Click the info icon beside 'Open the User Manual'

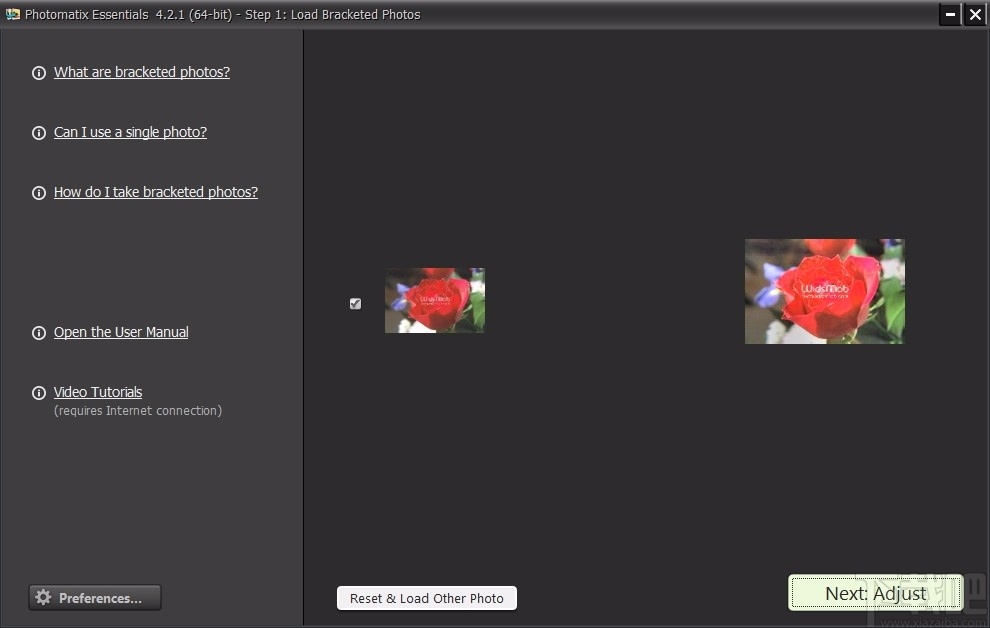click(x=39, y=332)
